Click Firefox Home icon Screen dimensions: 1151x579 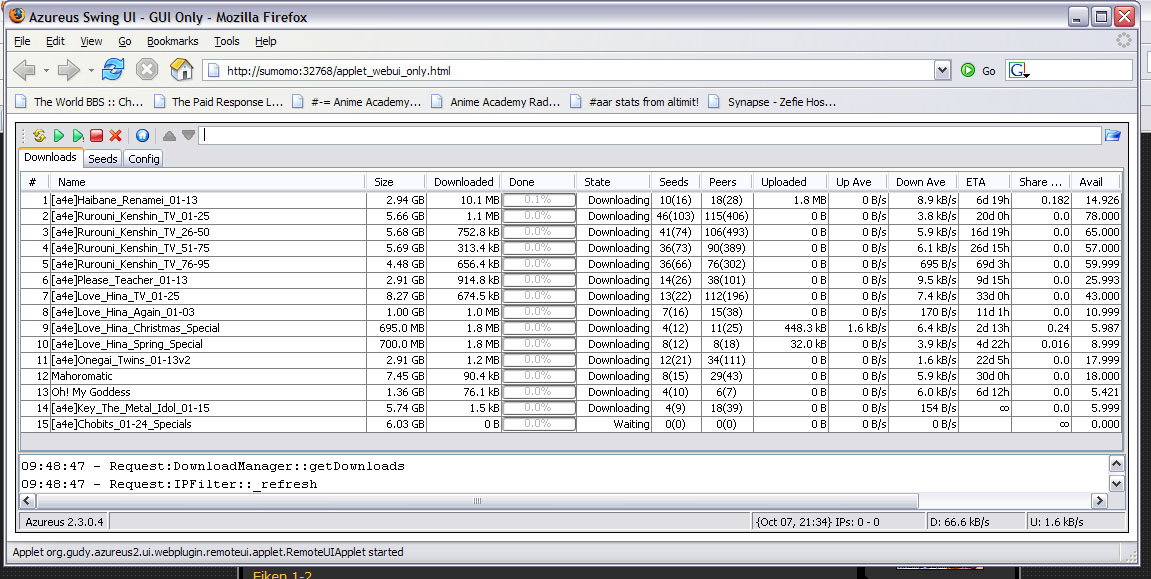(181, 70)
